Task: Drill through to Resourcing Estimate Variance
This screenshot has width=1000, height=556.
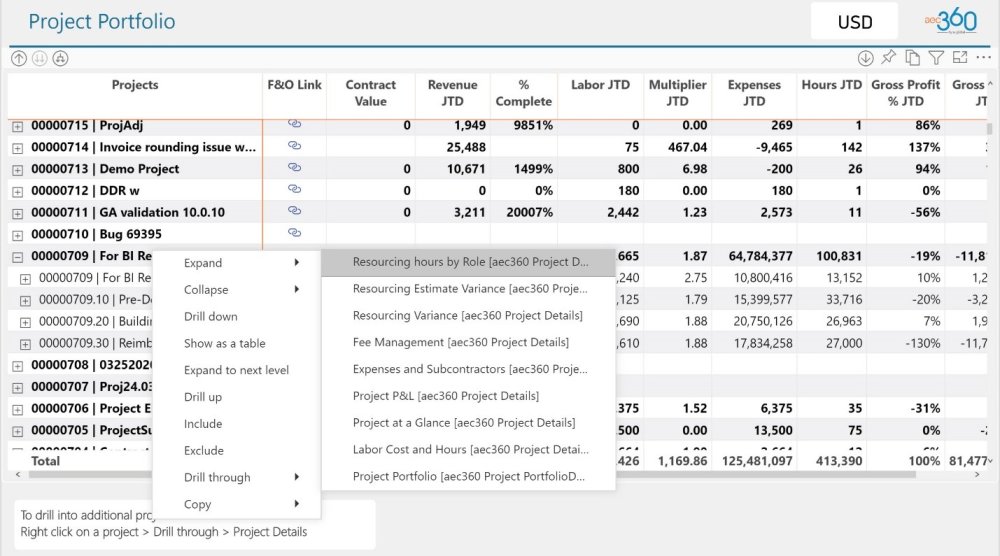Action: point(469,289)
